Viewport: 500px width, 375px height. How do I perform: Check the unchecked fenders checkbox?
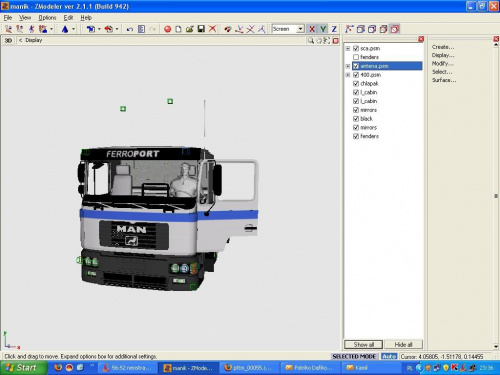356,57
